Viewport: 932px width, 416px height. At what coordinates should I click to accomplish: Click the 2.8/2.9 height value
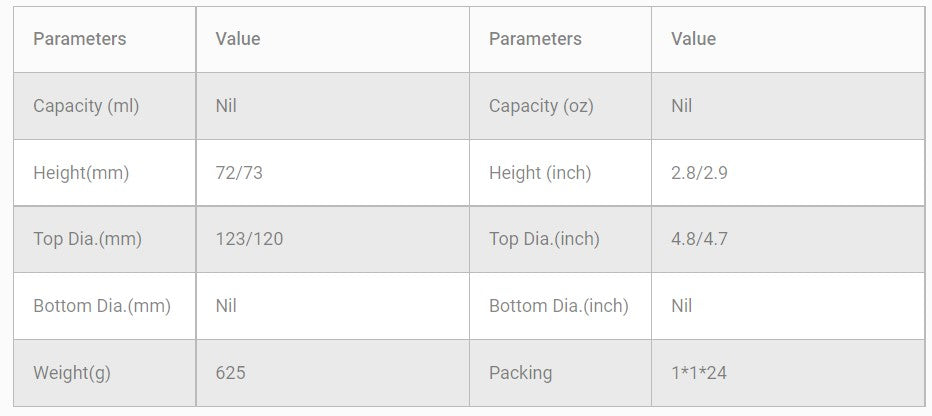point(700,173)
